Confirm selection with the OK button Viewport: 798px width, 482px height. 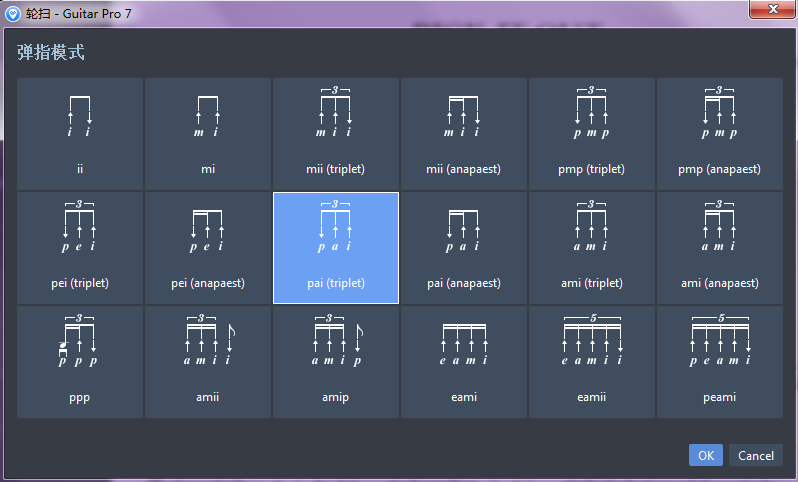(705, 455)
